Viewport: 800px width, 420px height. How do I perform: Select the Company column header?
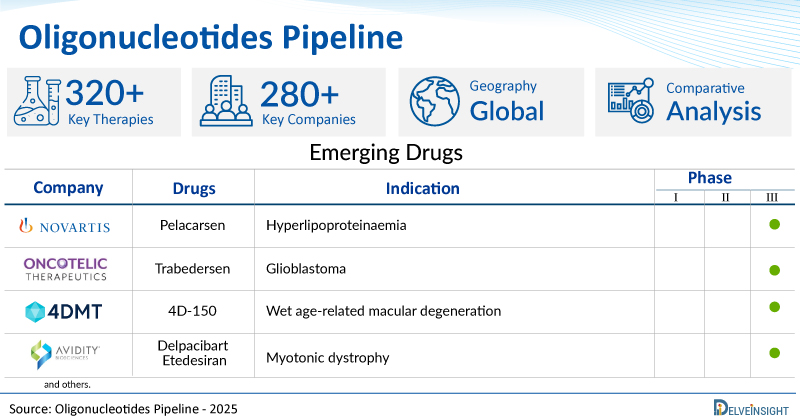coord(68,187)
